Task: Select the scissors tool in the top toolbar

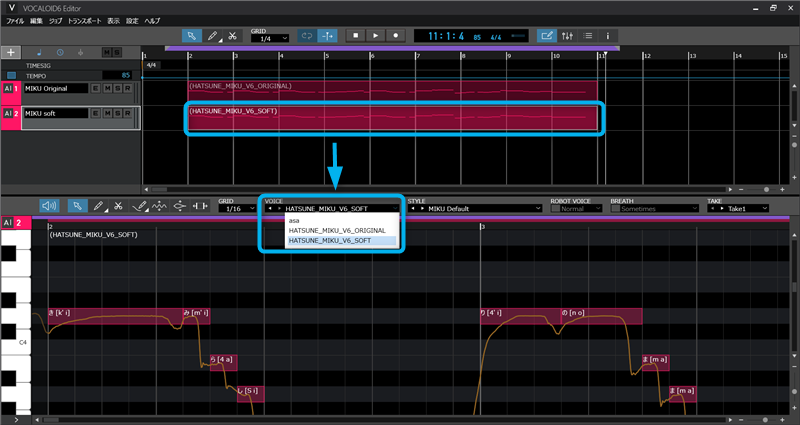Action: point(232,36)
